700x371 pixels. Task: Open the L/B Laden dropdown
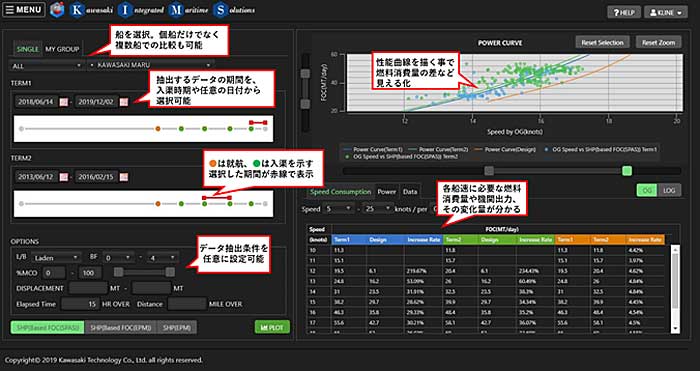(56, 258)
